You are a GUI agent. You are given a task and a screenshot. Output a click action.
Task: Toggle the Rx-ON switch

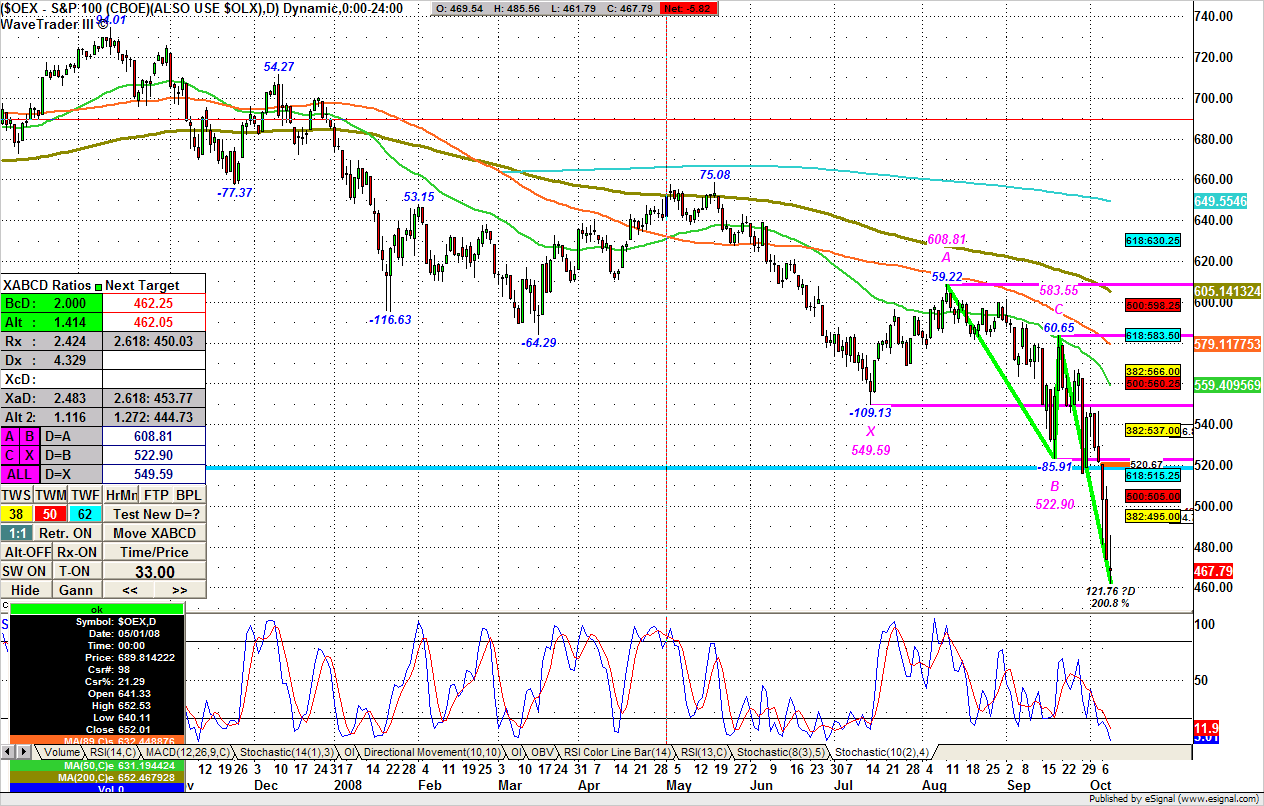78,551
